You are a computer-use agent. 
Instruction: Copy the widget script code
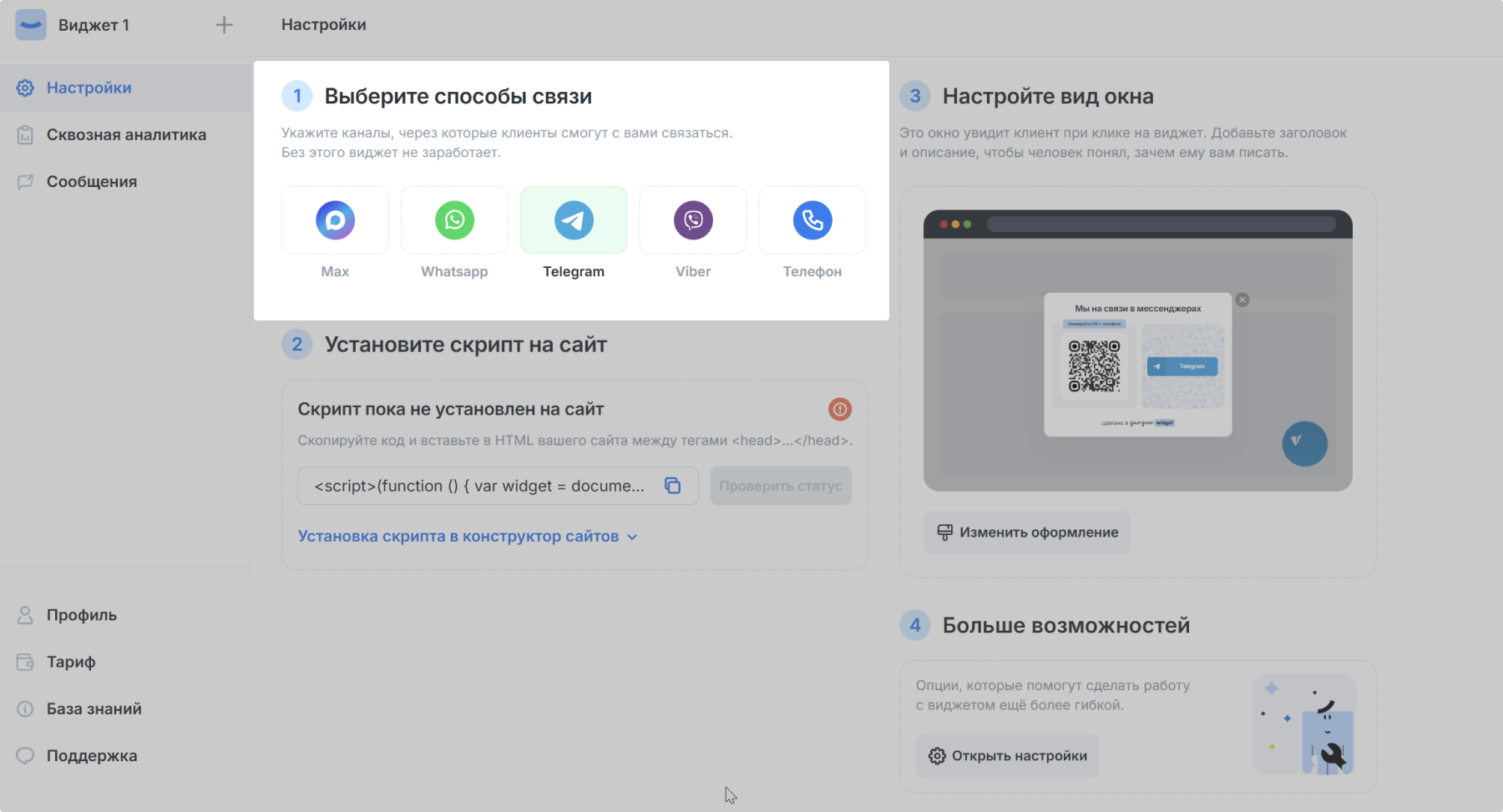tap(674, 486)
